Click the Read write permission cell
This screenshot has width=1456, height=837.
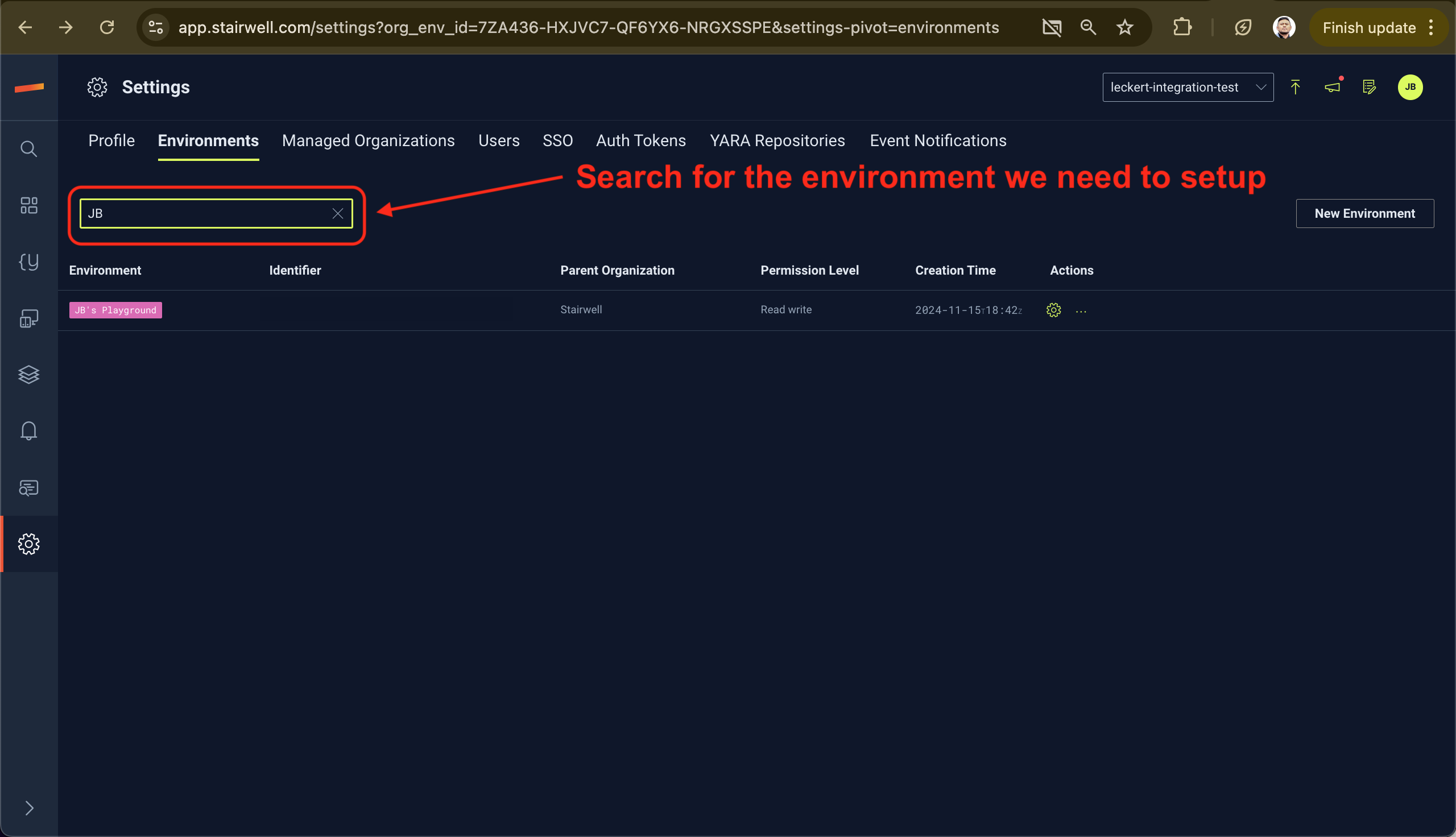tap(786, 309)
